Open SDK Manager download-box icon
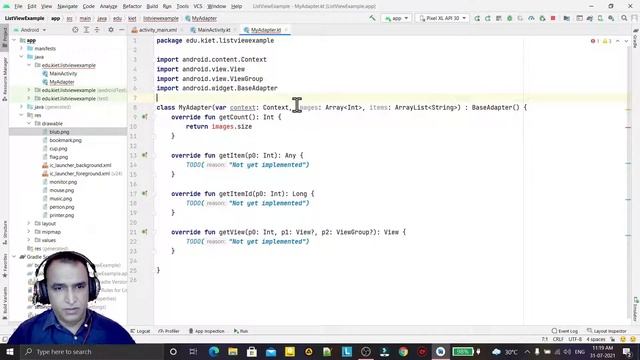The width and height of the screenshot is (640, 360). [611, 18]
